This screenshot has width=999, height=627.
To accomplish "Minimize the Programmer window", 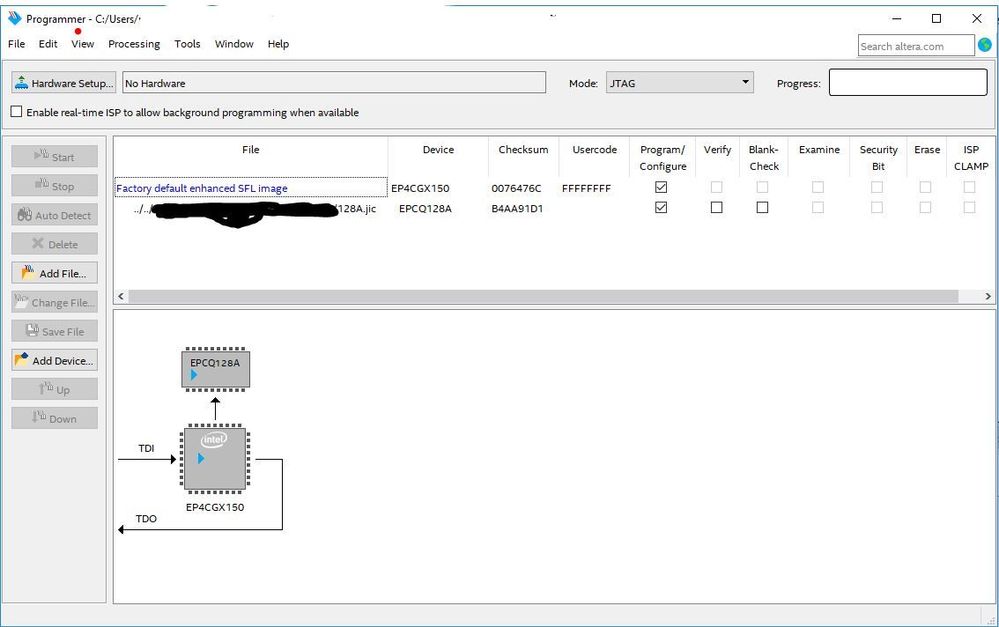I will (897, 18).
